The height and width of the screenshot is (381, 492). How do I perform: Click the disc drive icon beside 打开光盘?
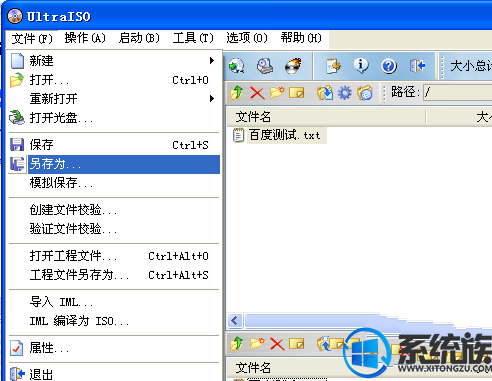click(17, 118)
